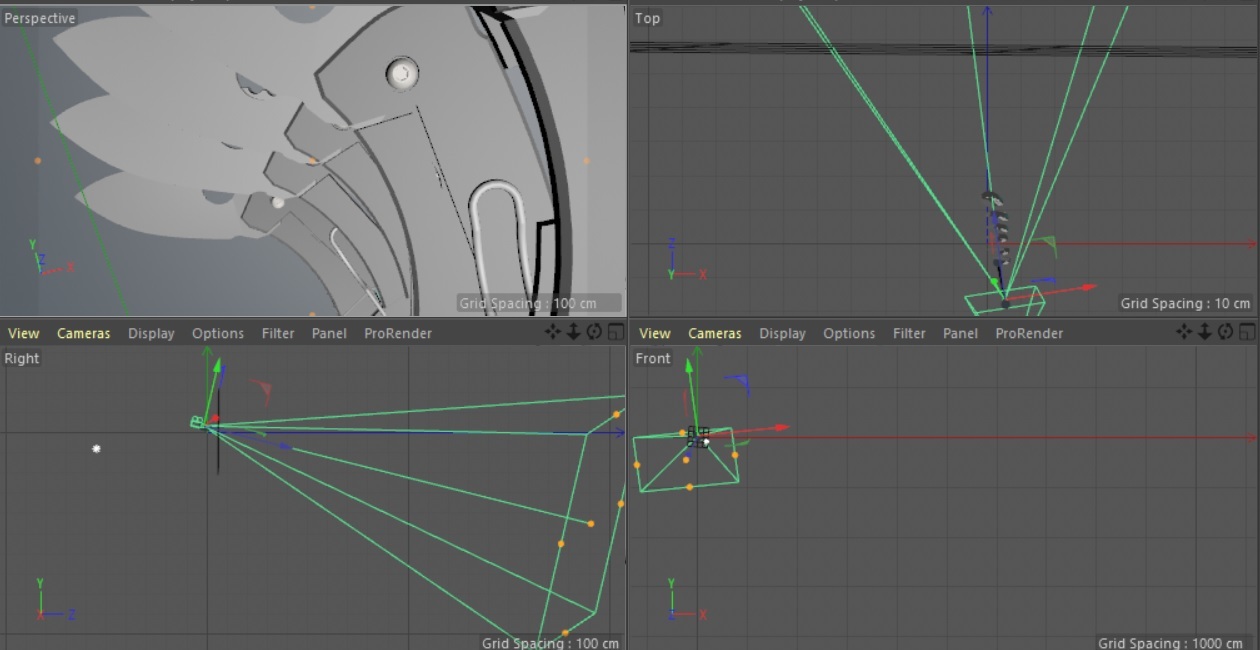Open Cameras menu of Front viewport

pos(715,333)
